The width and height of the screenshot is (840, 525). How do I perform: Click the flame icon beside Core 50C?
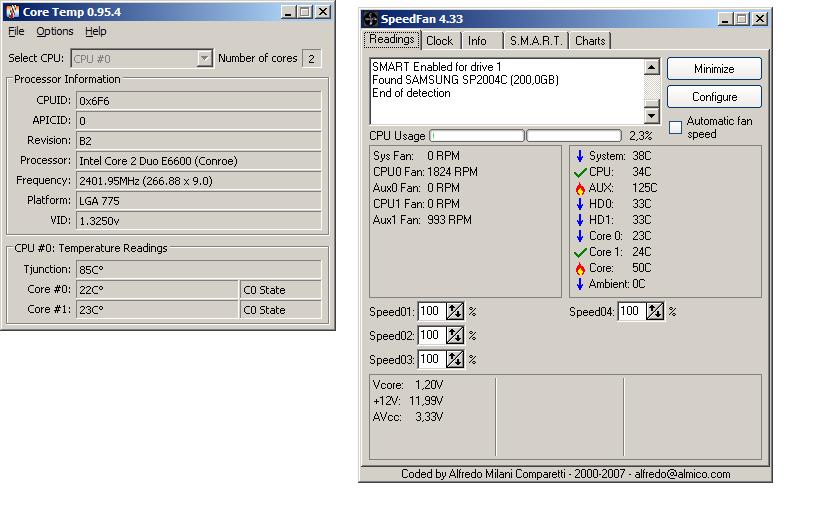click(x=580, y=268)
